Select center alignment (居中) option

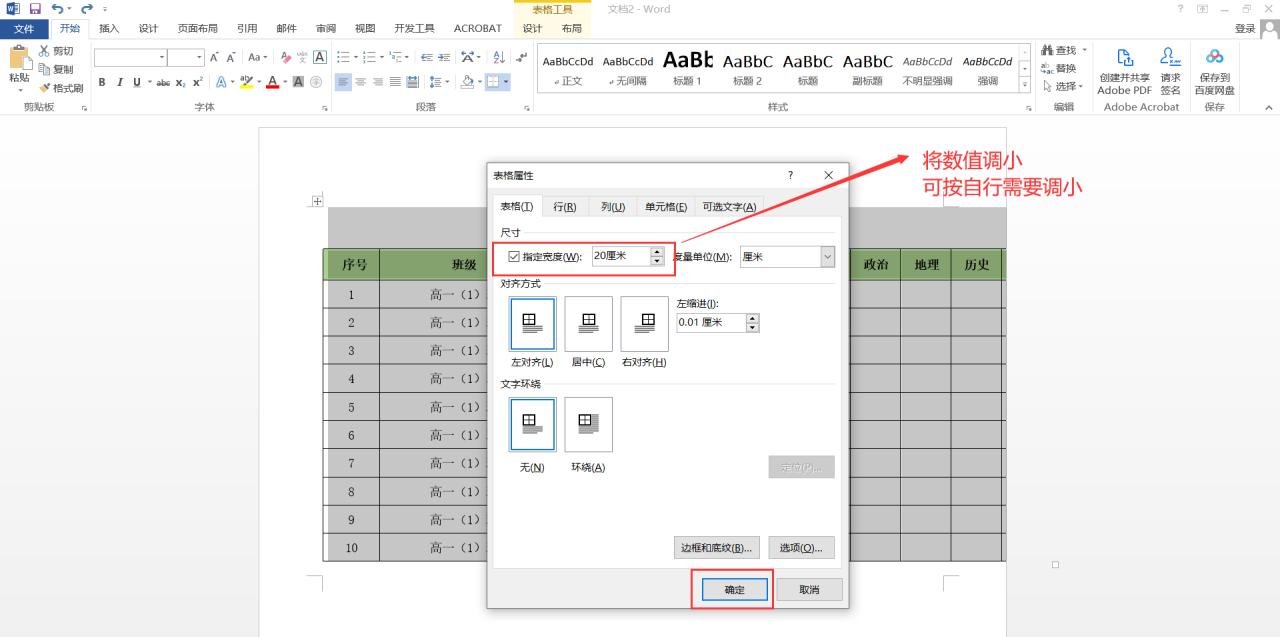[x=588, y=323]
